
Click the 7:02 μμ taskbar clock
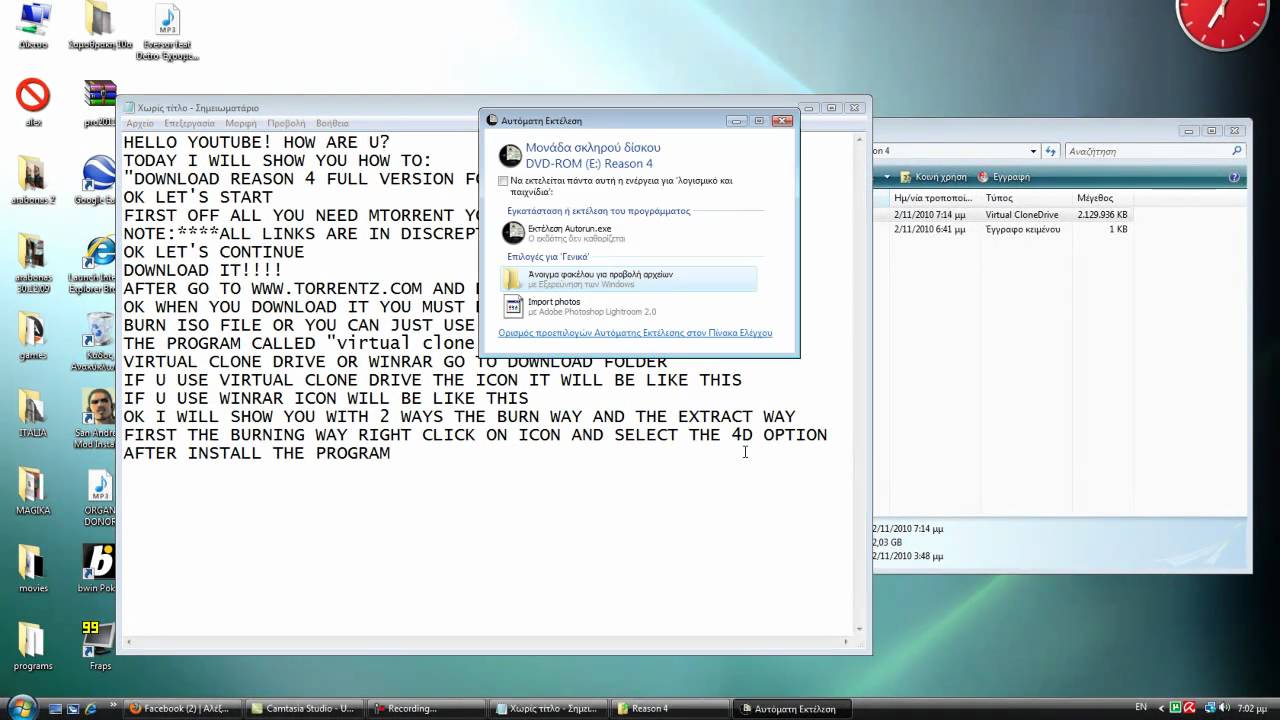coord(1251,707)
